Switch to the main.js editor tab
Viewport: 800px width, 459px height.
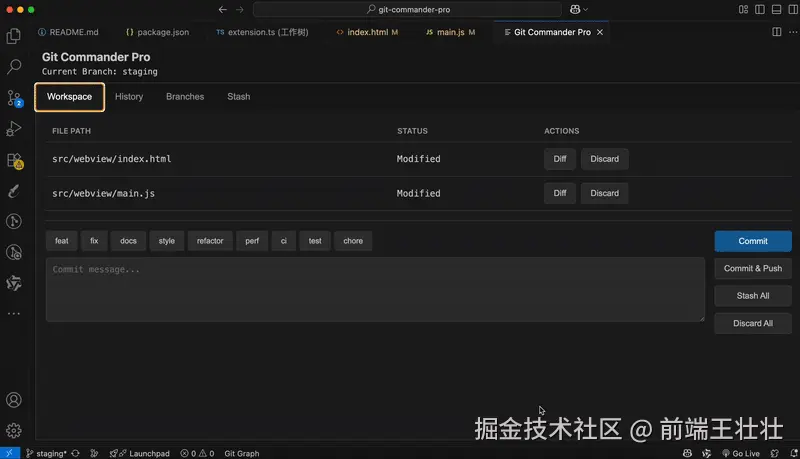click(x=451, y=32)
